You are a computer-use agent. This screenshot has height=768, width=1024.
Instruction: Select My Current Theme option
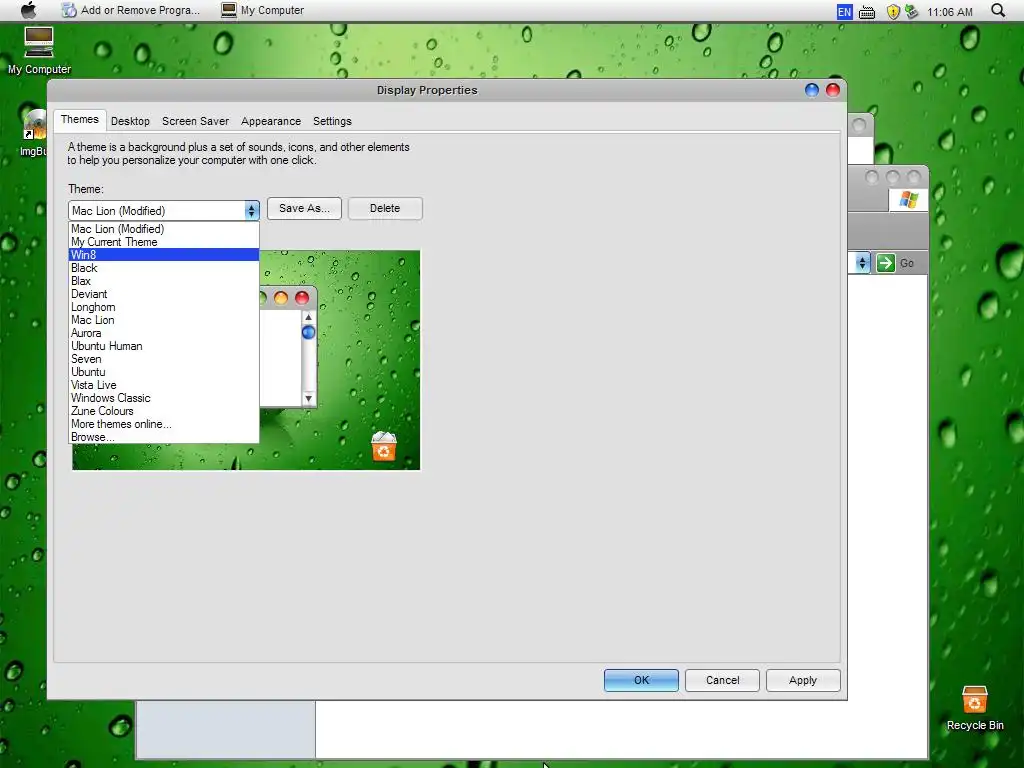[163, 242]
